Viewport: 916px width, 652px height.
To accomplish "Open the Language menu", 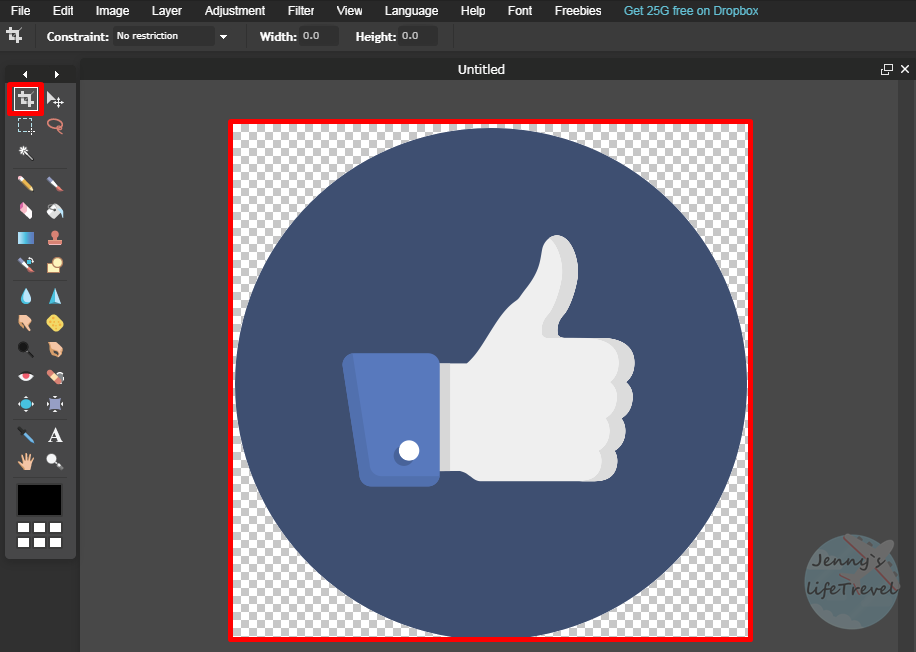I will (411, 11).
